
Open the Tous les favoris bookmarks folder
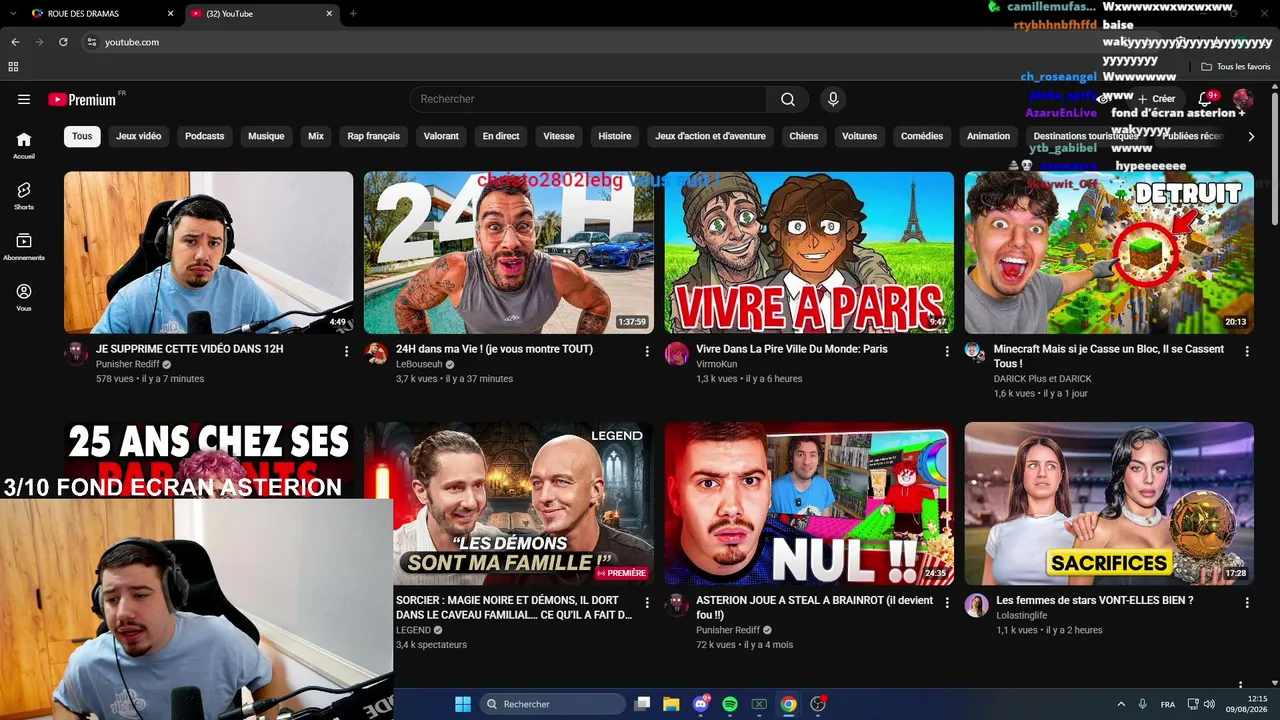tap(1236, 67)
